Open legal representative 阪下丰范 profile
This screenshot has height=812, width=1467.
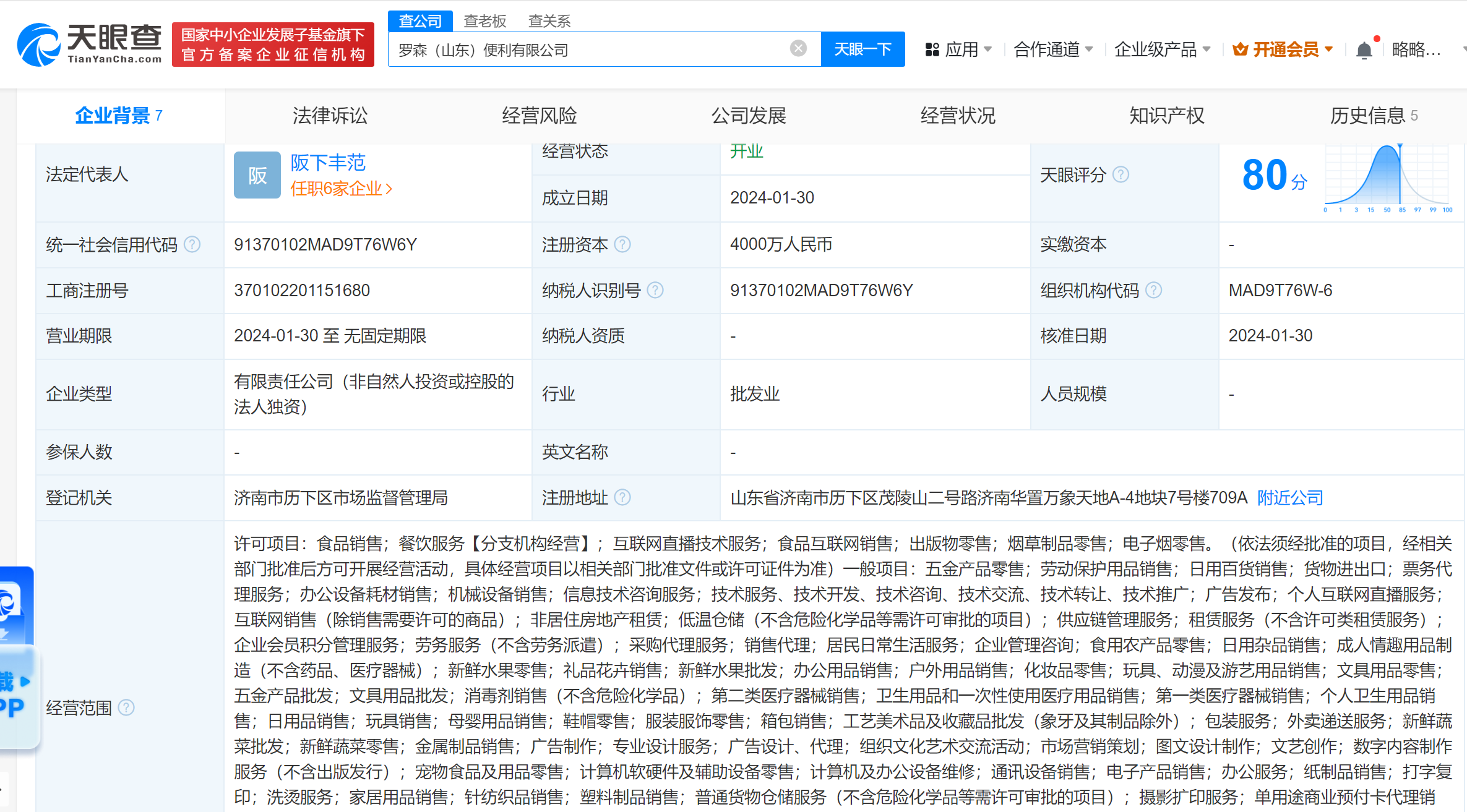(x=328, y=163)
